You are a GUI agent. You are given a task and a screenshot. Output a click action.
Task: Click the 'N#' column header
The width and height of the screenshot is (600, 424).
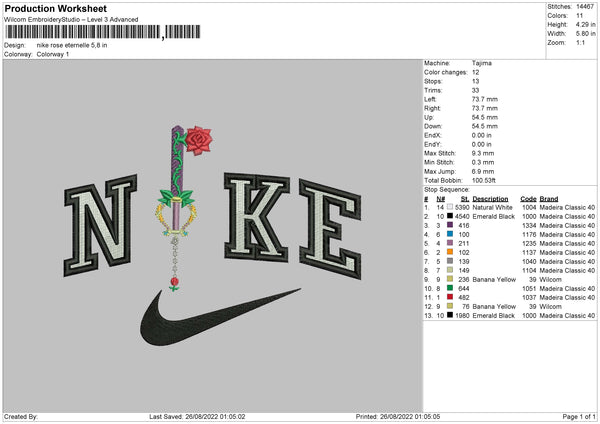(x=440, y=199)
